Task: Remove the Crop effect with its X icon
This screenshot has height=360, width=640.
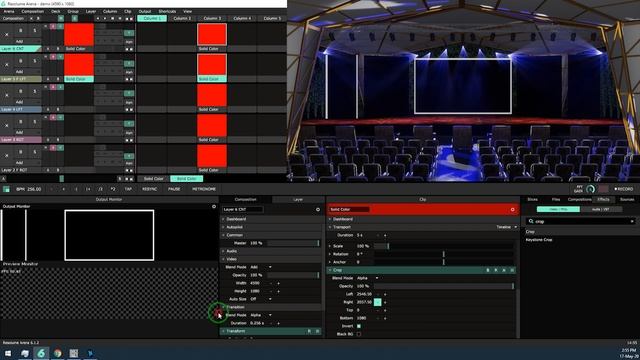Action: coord(504,270)
